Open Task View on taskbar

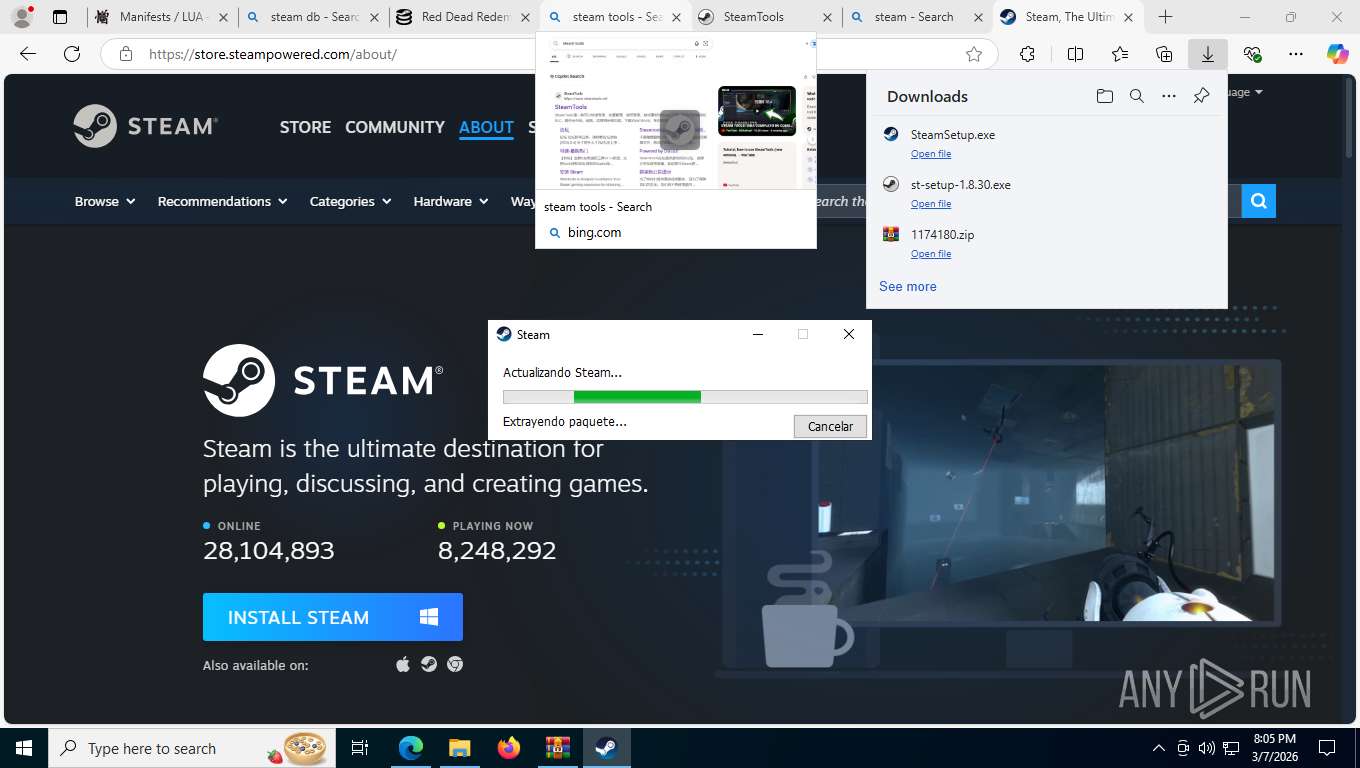[x=360, y=748]
